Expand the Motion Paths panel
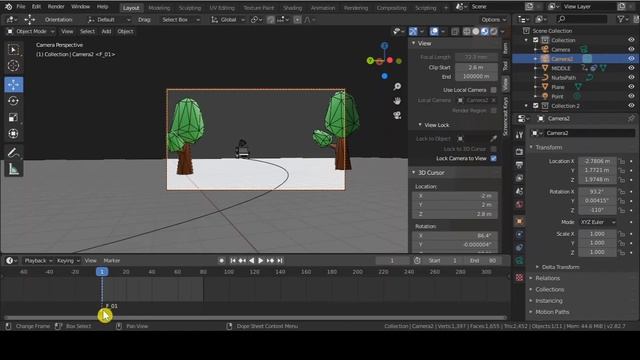Screen dimensions: 640x360 point(552,312)
